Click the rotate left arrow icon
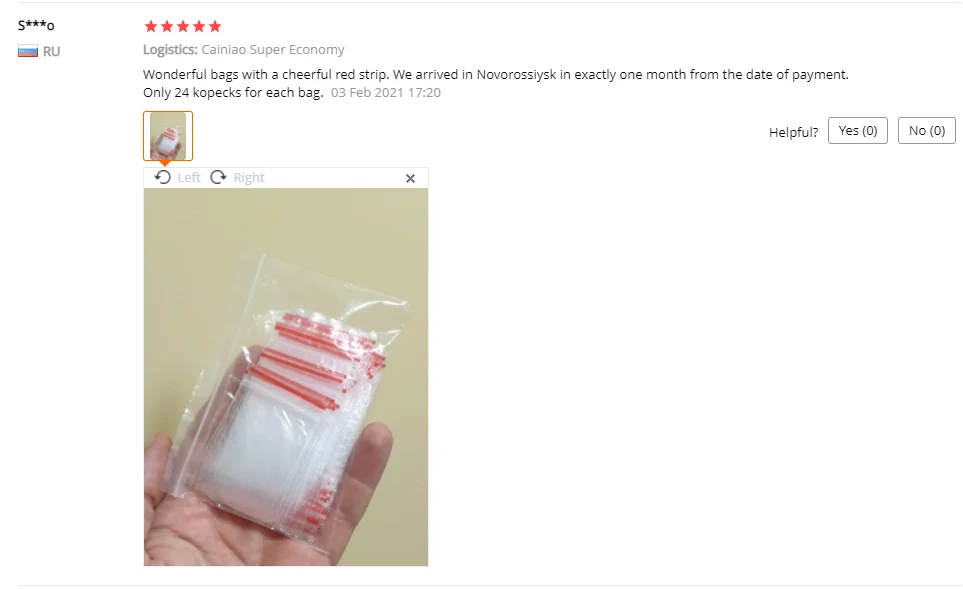Image resolution: width=963 pixels, height=589 pixels. click(x=162, y=177)
